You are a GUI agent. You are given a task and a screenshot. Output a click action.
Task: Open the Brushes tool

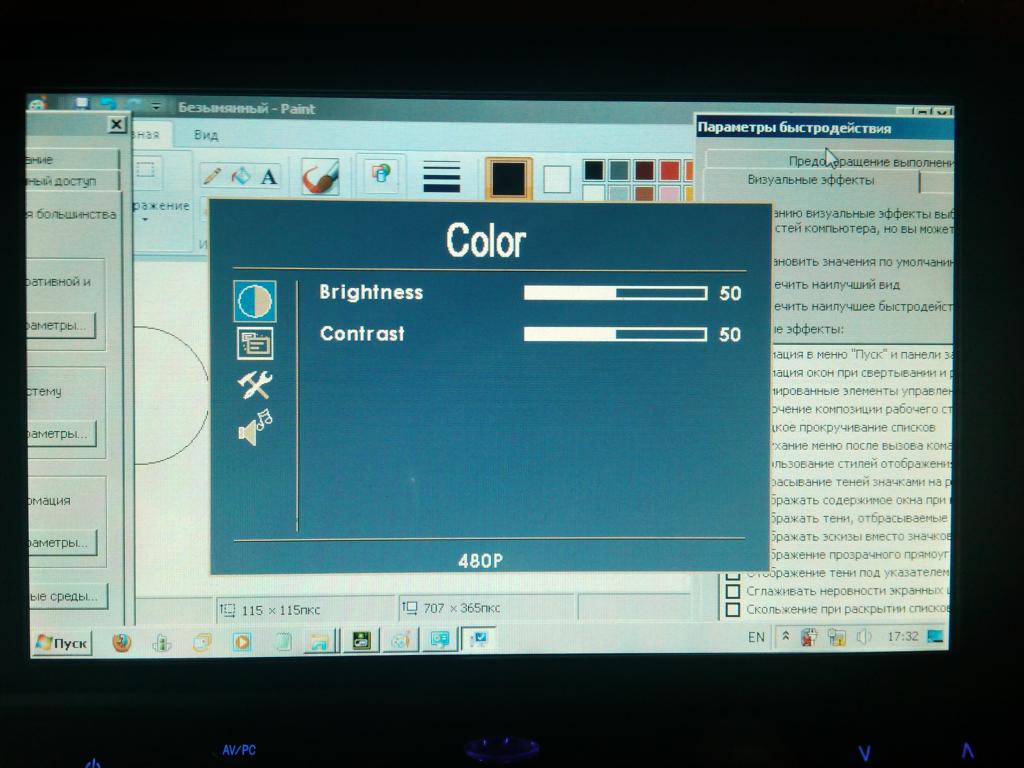click(x=320, y=177)
